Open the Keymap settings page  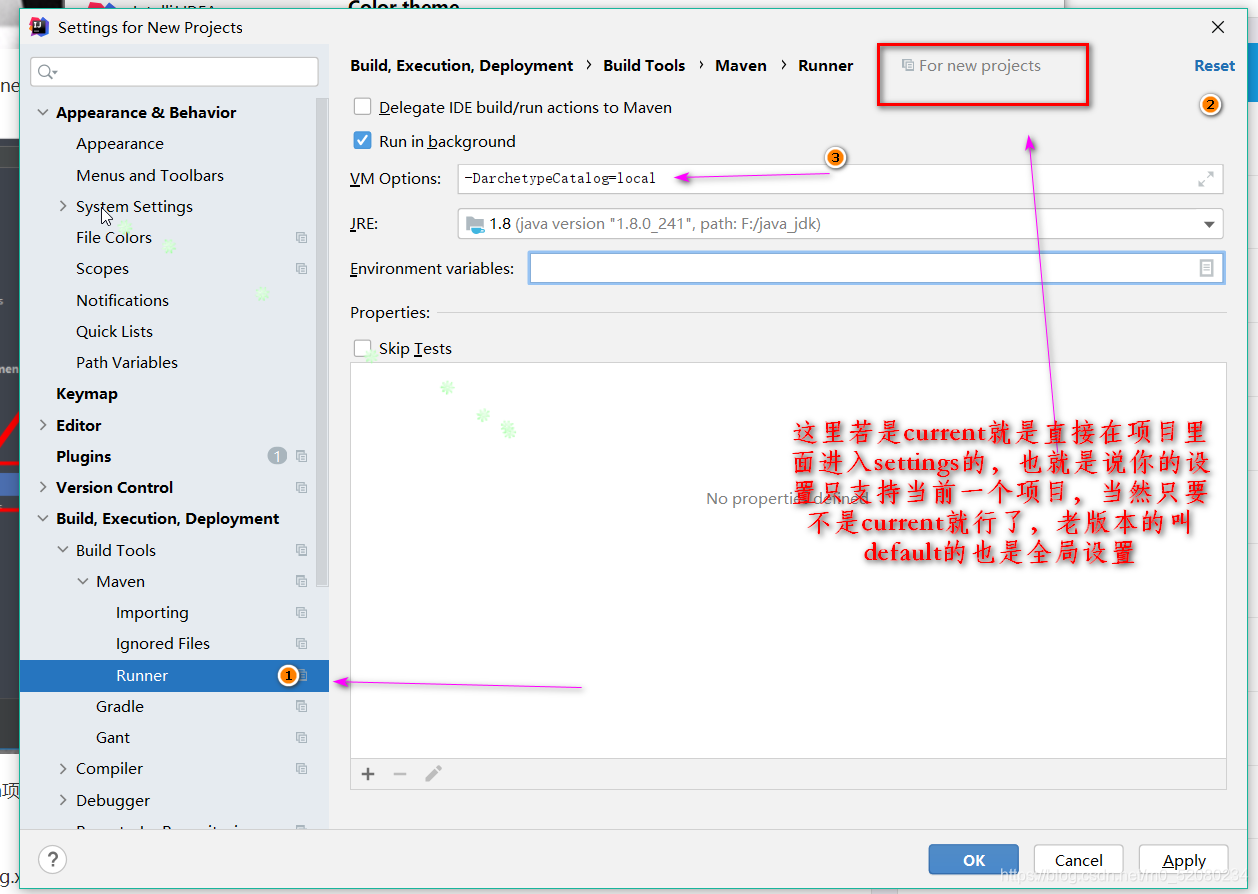click(87, 394)
